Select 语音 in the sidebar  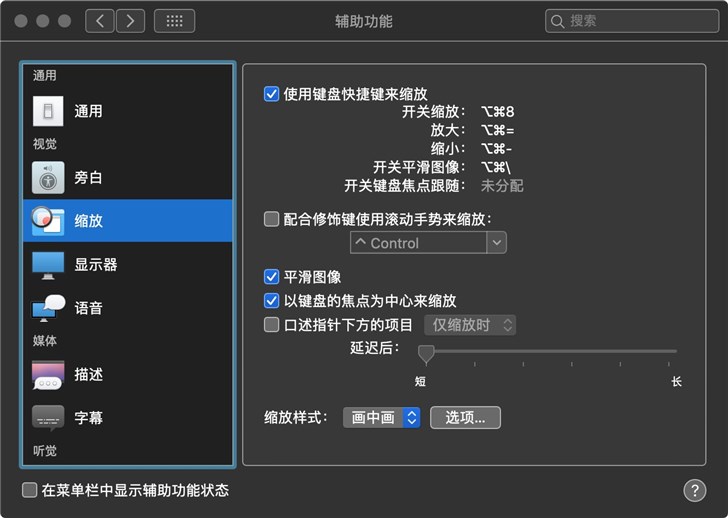pos(128,308)
